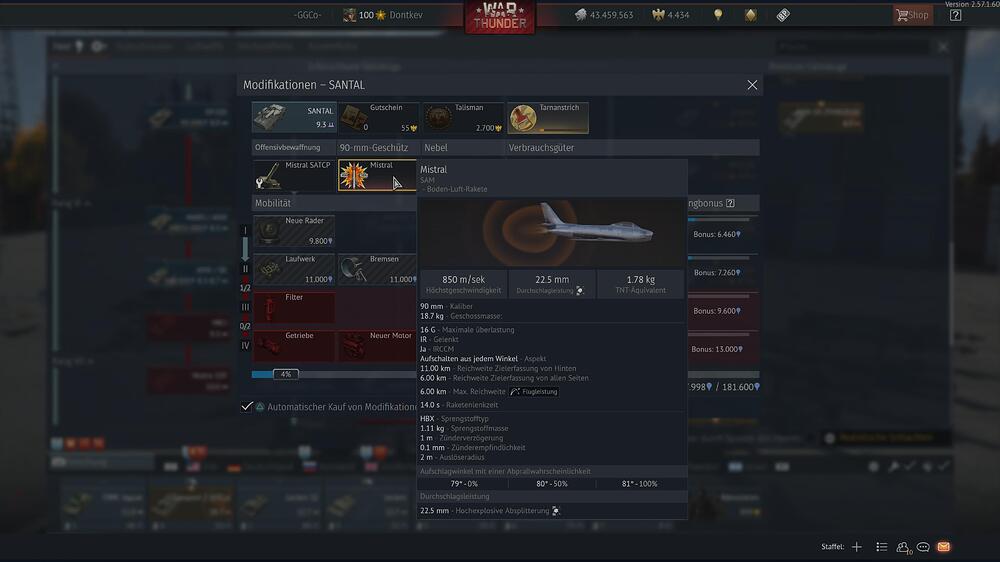This screenshot has width=1000, height=562.
Task: Select the Mistral missile modification
Action: (376, 175)
